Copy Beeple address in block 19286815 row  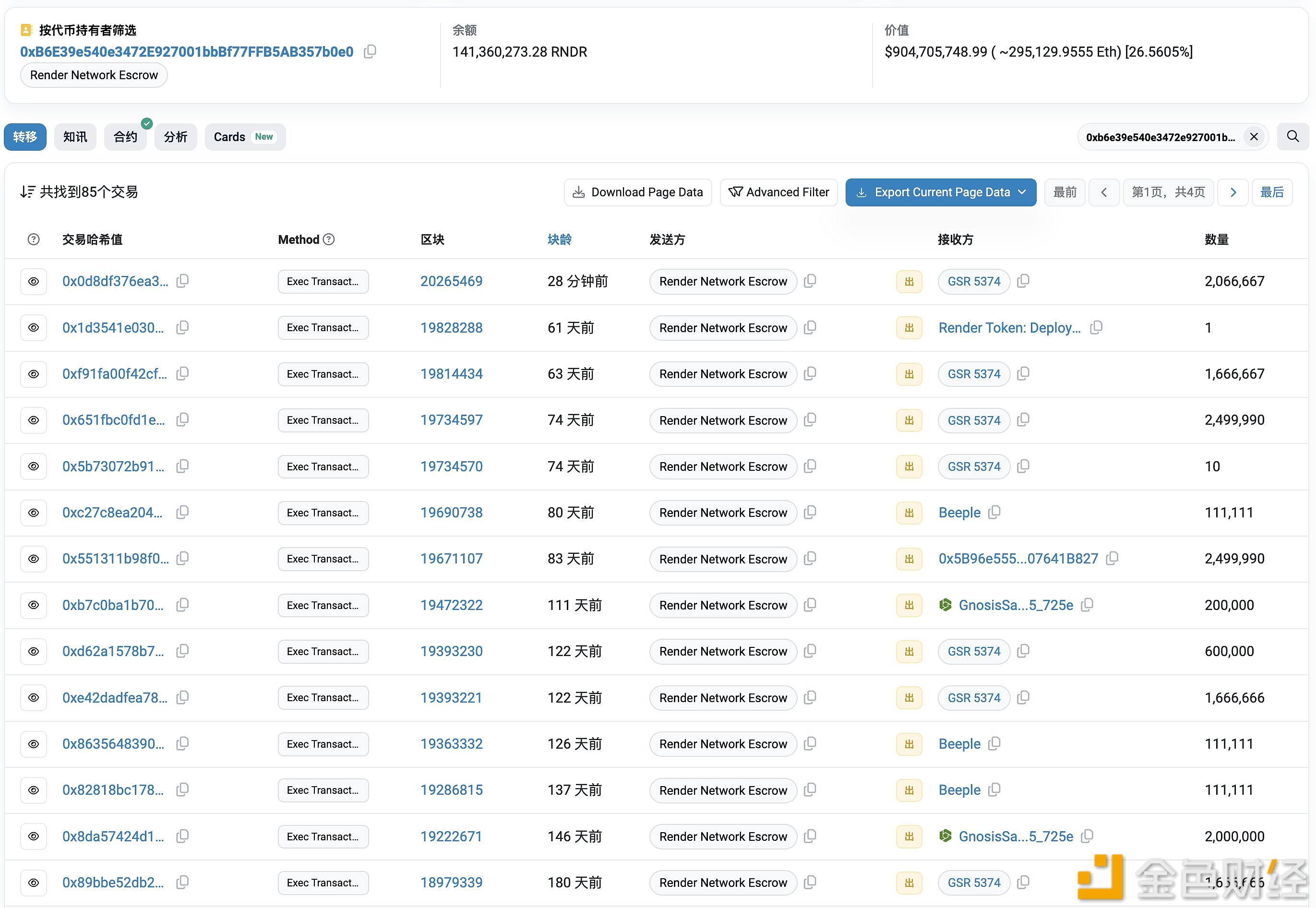point(994,789)
